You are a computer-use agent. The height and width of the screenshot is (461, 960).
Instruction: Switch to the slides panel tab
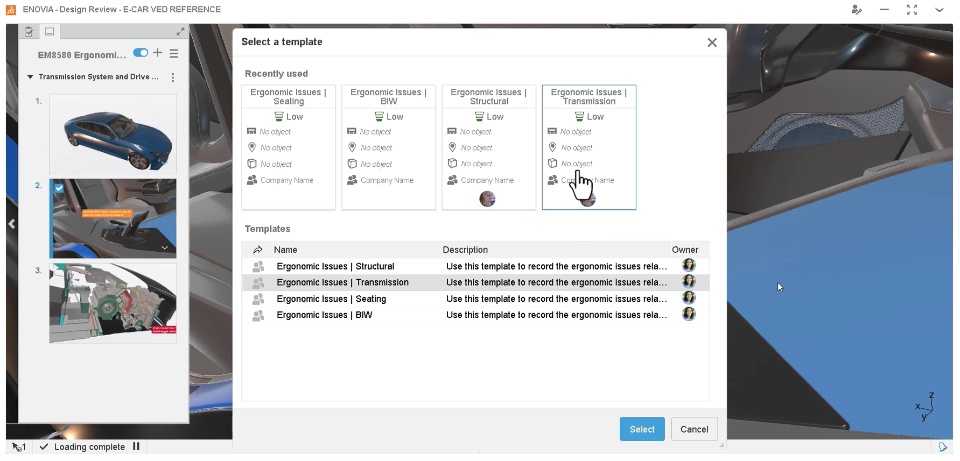[48, 32]
